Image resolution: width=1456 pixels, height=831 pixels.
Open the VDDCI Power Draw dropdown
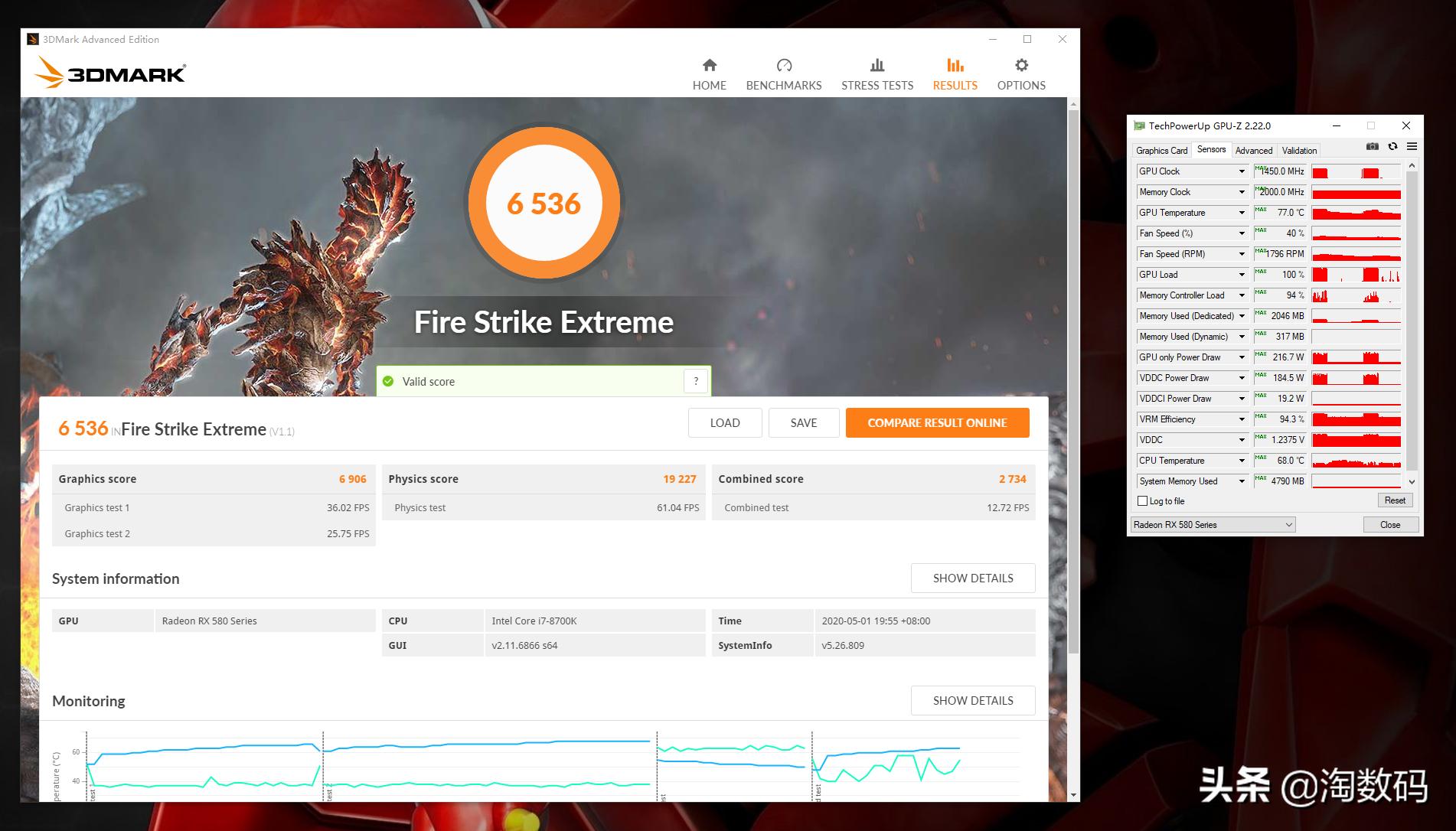pos(1242,399)
